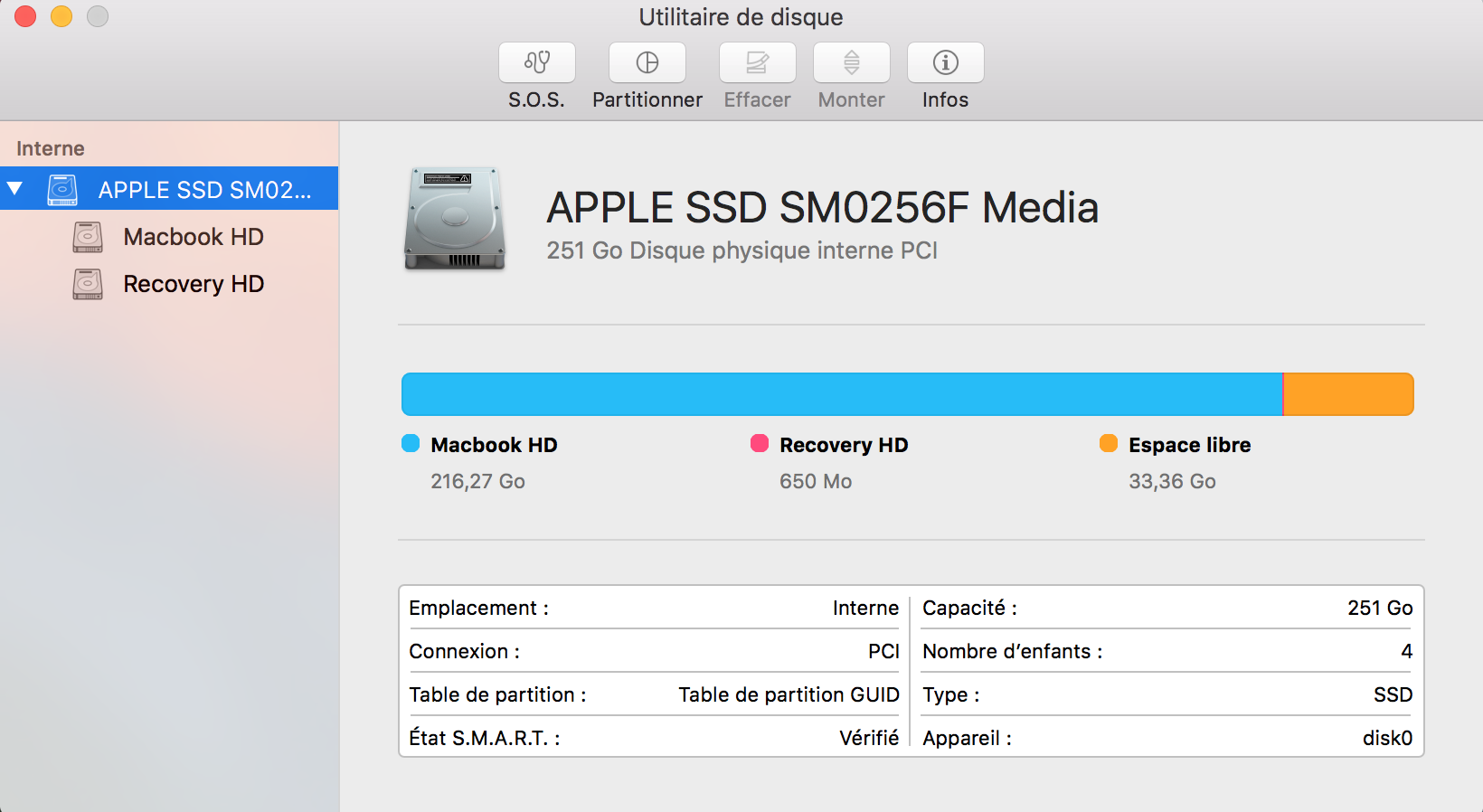Screen dimensions: 1483x812
Task: Click the Connexion value PCI
Action: [x=883, y=651]
